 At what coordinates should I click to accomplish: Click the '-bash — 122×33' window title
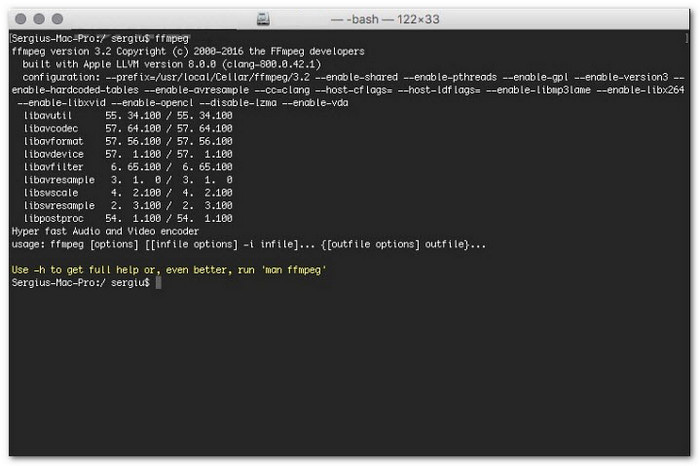pyautogui.click(x=385, y=19)
